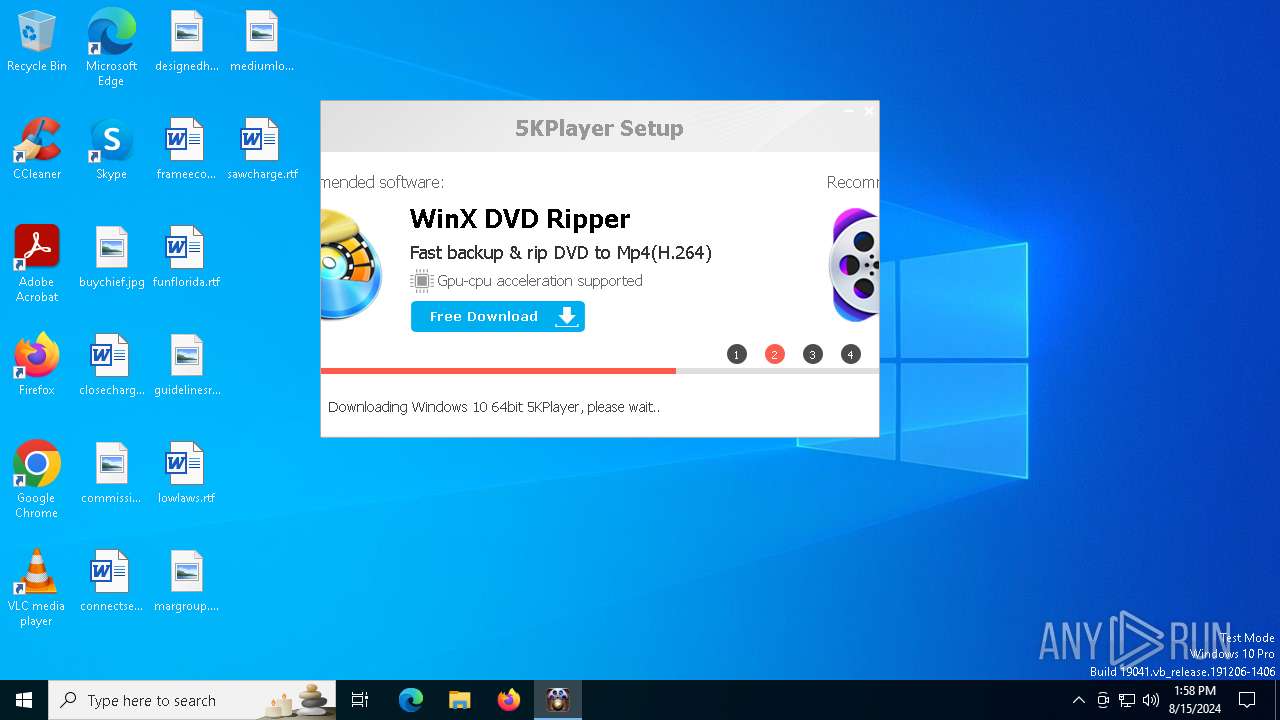The width and height of the screenshot is (1280, 720).
Task: Open the Google Chrome desktop shortcut
Action: (37, 480)
